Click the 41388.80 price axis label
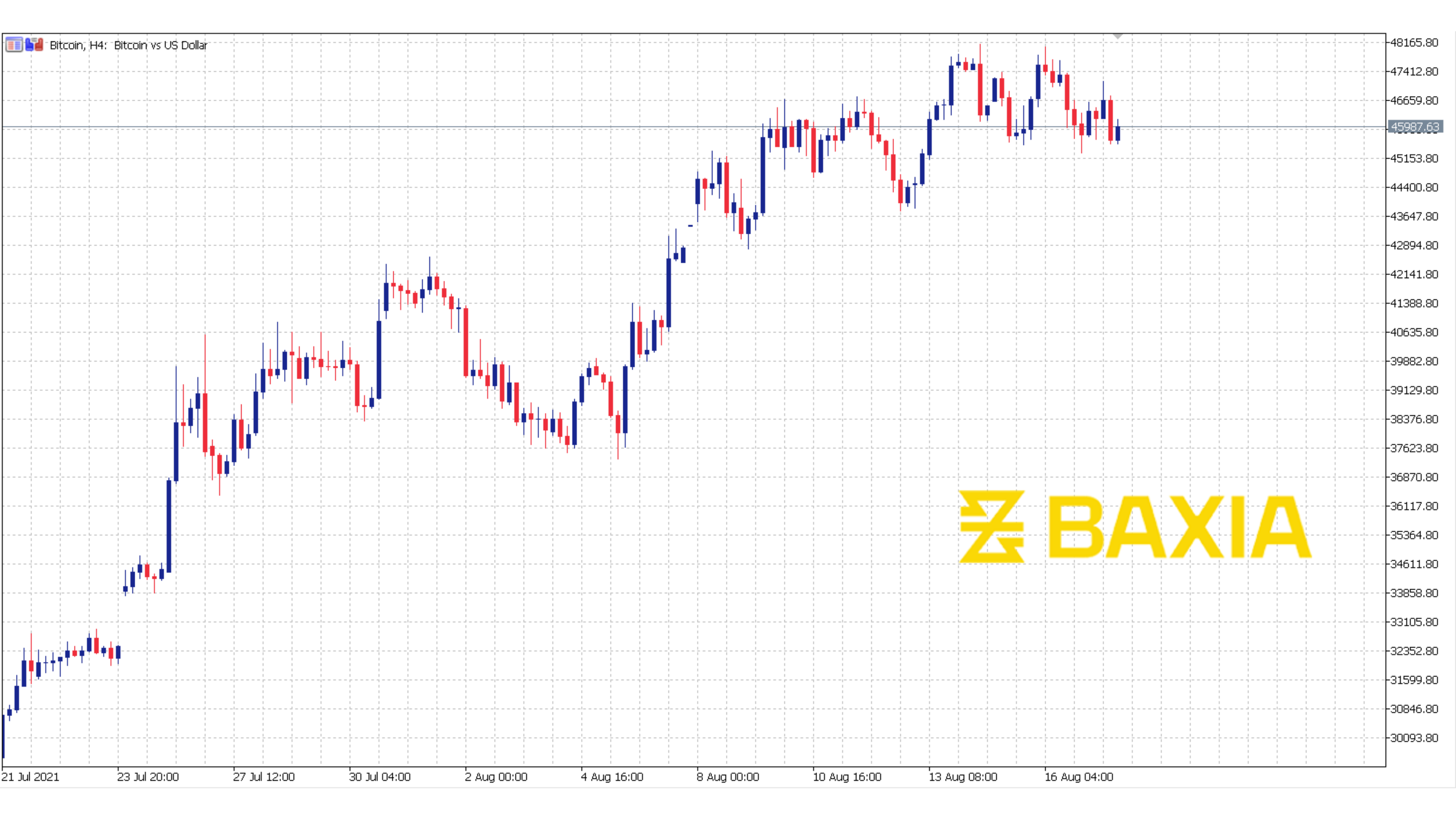Image resolution: width=1456 pixels, height=820 pixels. pos(1414,304)
